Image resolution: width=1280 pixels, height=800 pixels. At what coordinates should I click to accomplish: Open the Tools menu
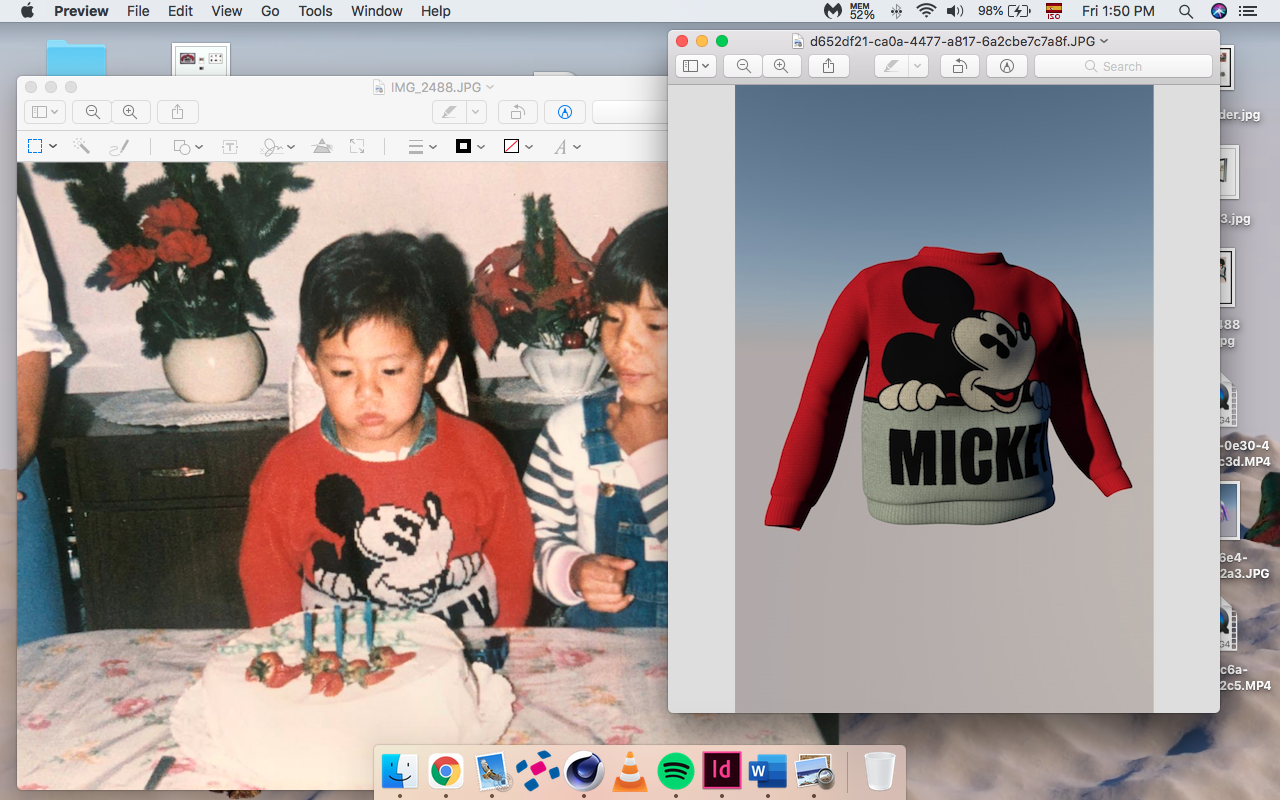[315, 11]
